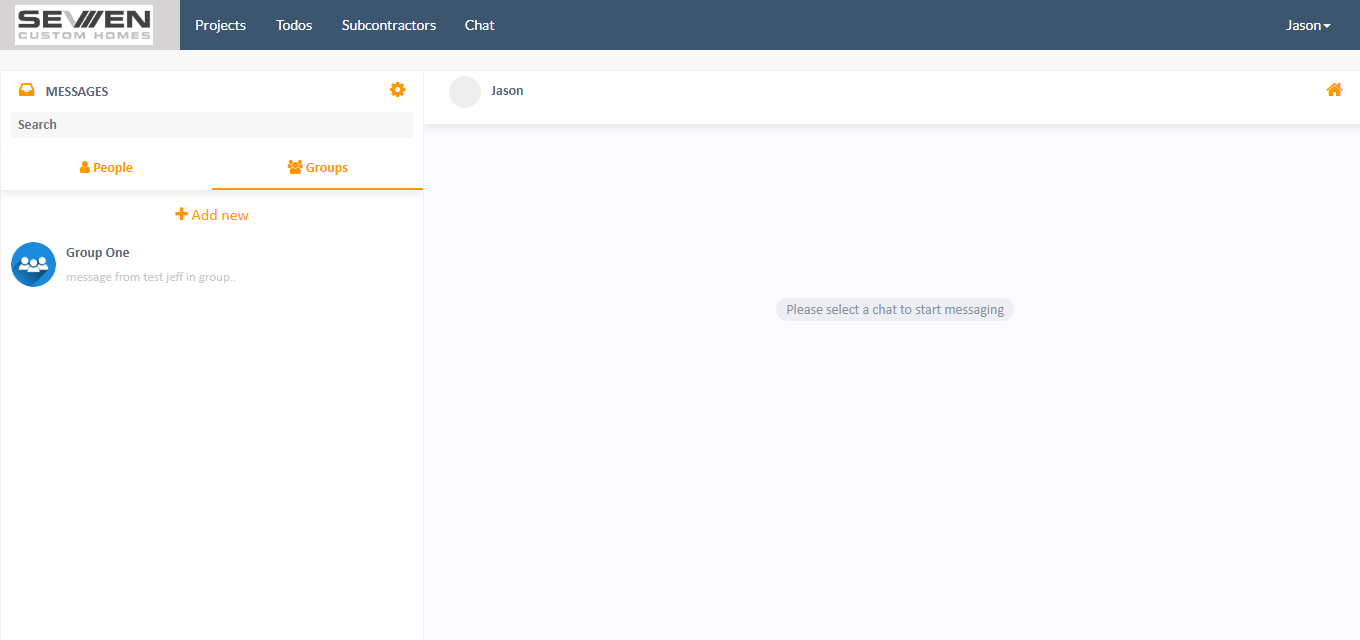1360x640 pixels.
Task: Switch to the Groups tab
Action: tap(317, 167)
